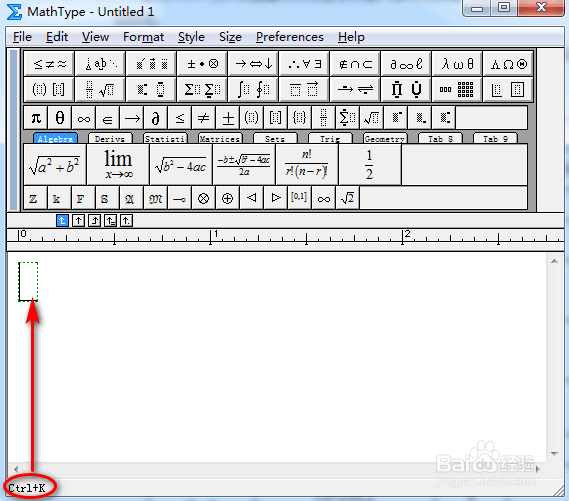This screenshot has width=569, height=501.
Task: Insert the circled plus symbol
Action: [x=228, y=198]
